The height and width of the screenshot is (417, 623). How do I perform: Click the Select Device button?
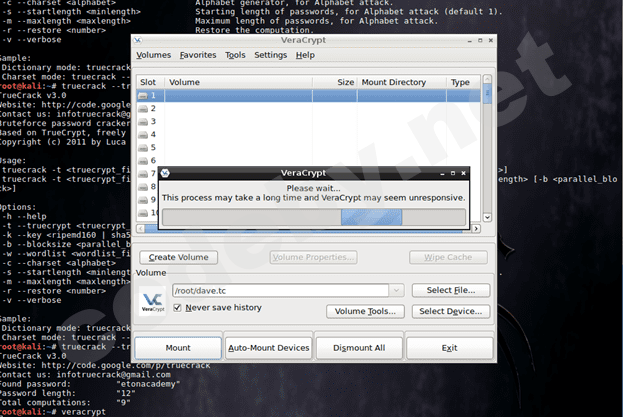click(451, 311)
